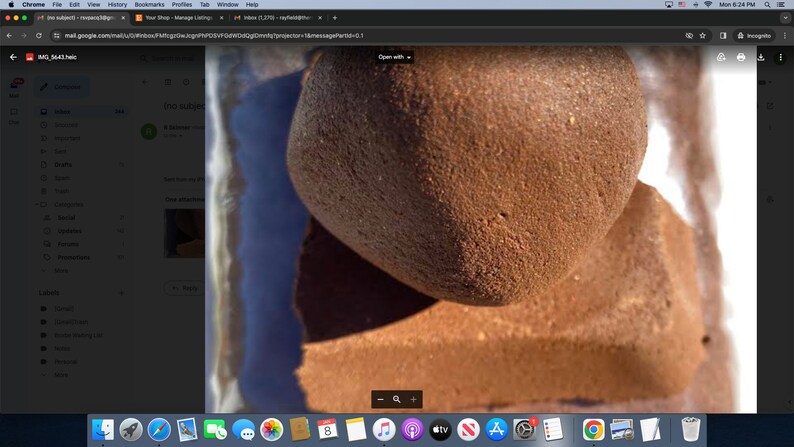Open Launchpad from the dock
This screenshot has height=447, width=794.
point(131,430)
